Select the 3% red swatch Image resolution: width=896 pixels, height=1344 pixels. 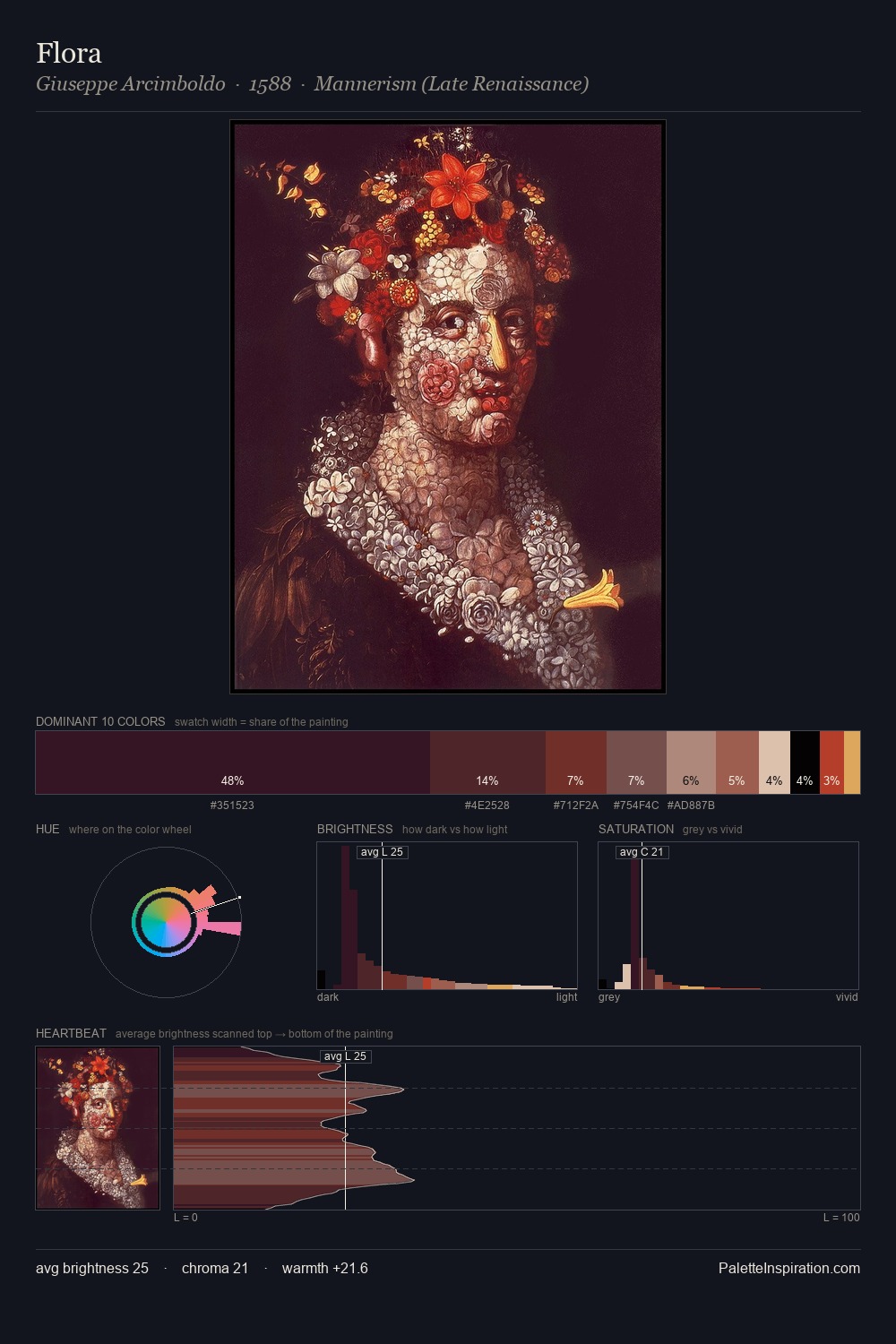click(831, 762)
